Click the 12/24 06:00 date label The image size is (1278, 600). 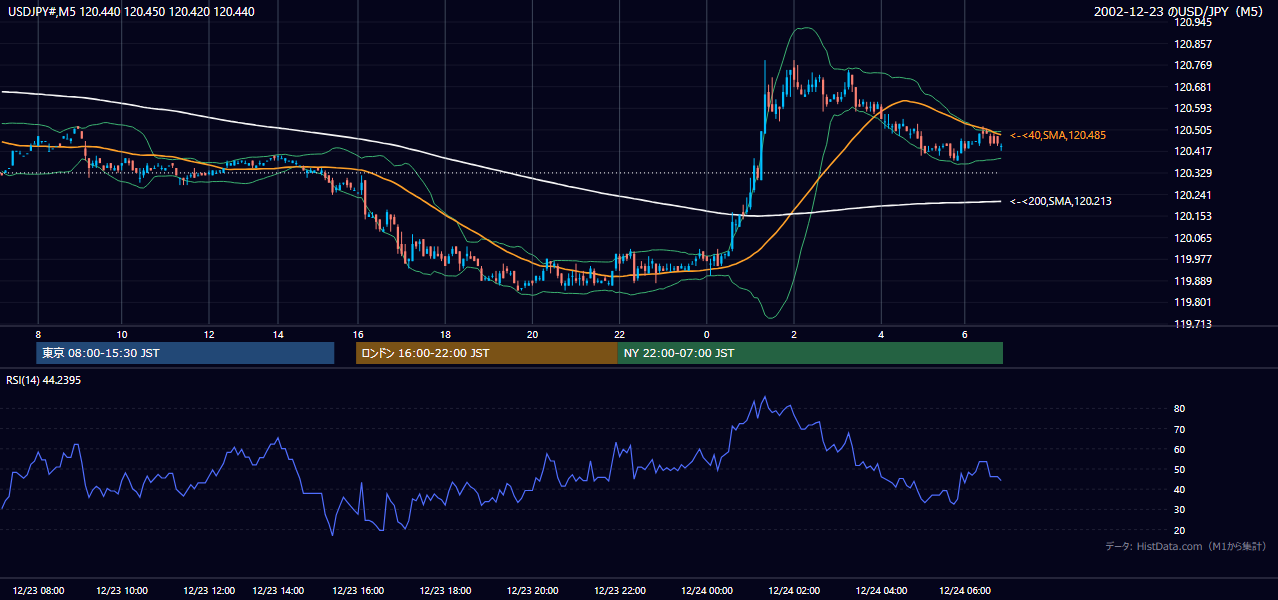tap(965, 590)
